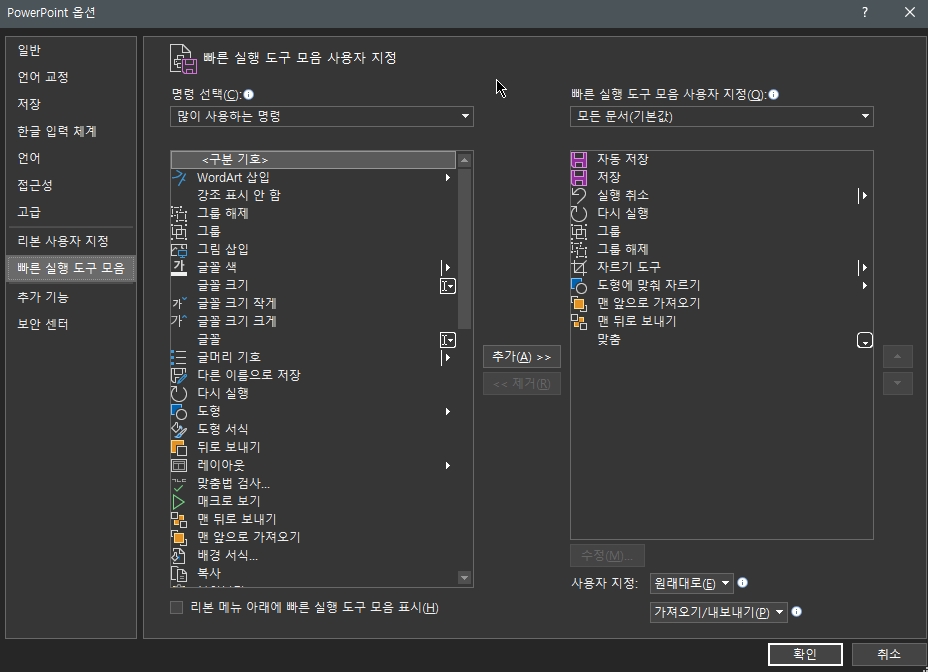Expand 레이아웃 submenu arrow
This screenshot has height=672, width=928.
[448, 466]
